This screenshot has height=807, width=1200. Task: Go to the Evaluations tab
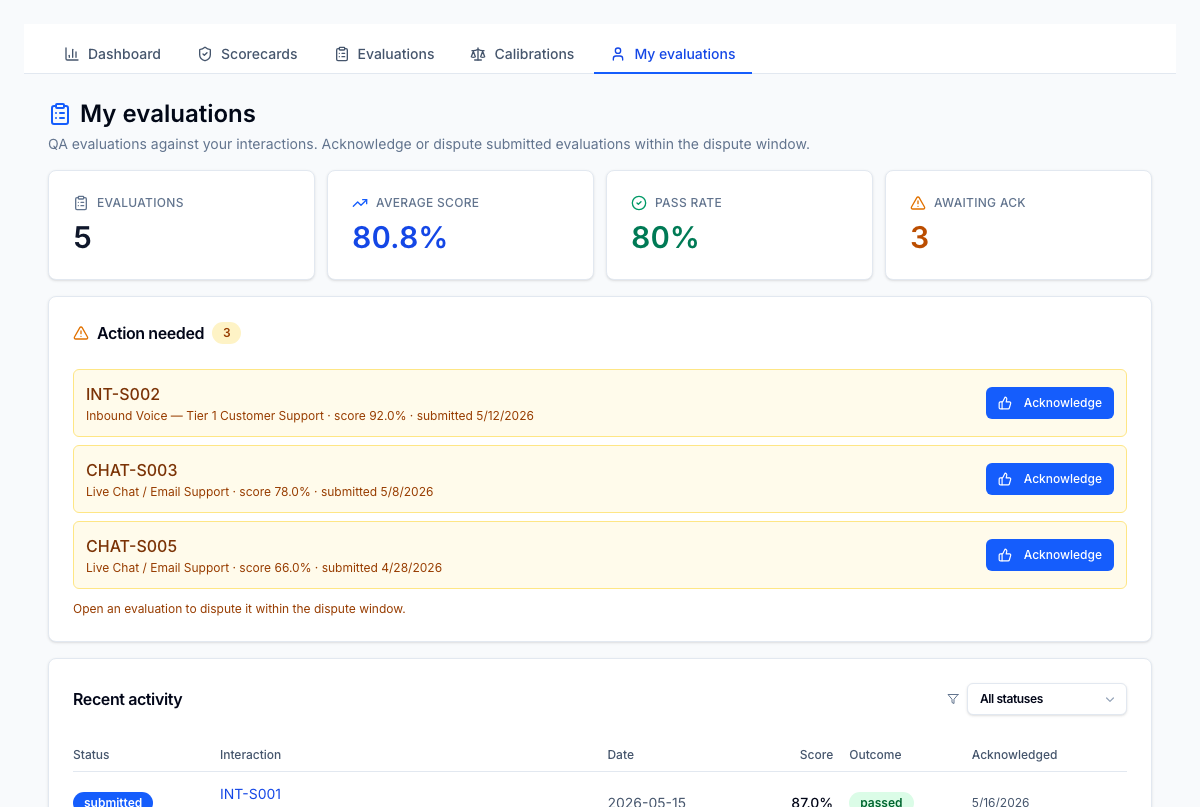(384, 54)
